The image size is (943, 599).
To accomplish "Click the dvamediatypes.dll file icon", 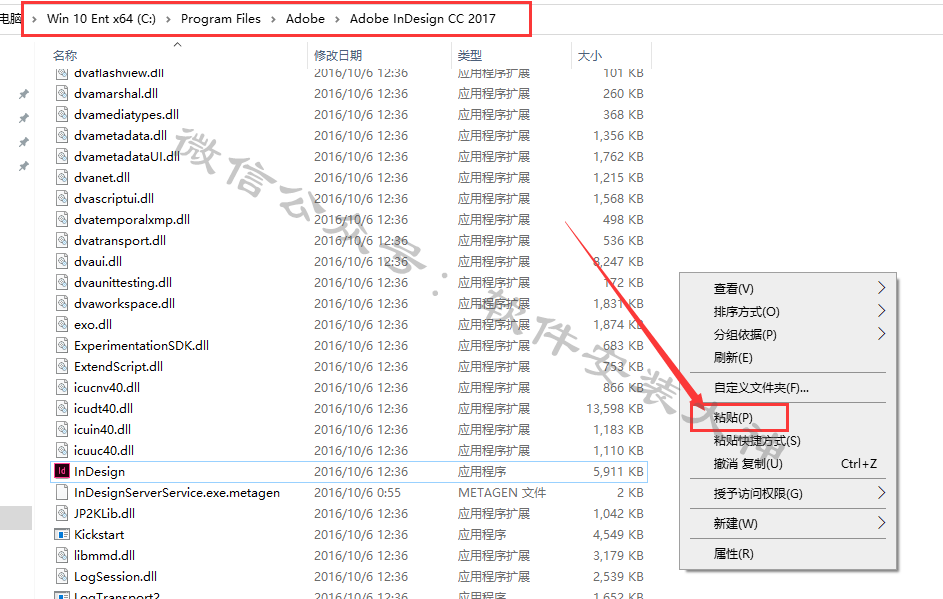I will [61, 114].
